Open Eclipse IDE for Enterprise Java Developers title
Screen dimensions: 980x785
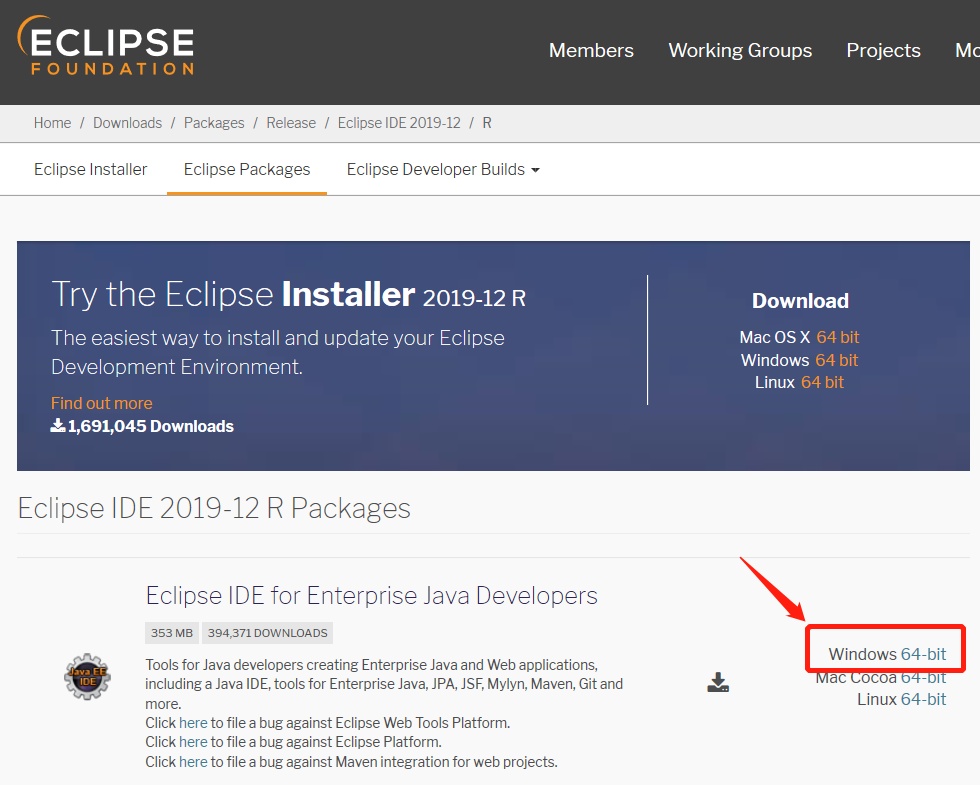coord(372,596)
